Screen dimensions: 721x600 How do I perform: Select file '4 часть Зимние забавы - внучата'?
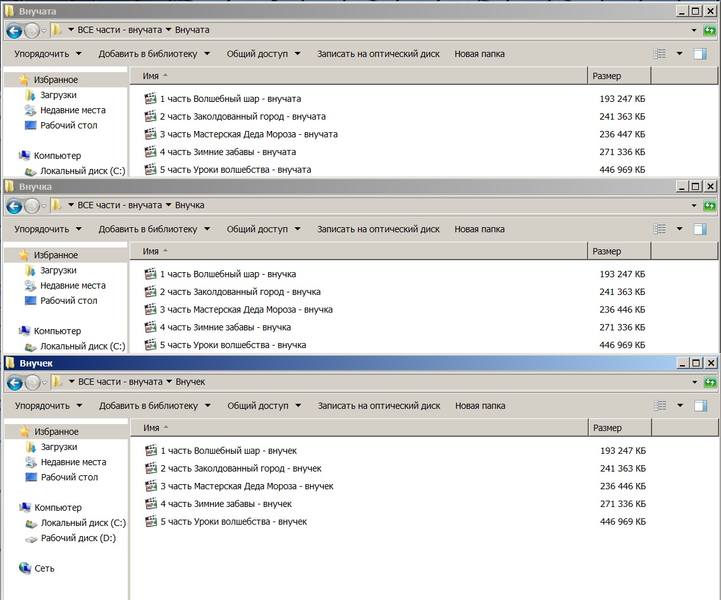point(220,152)
